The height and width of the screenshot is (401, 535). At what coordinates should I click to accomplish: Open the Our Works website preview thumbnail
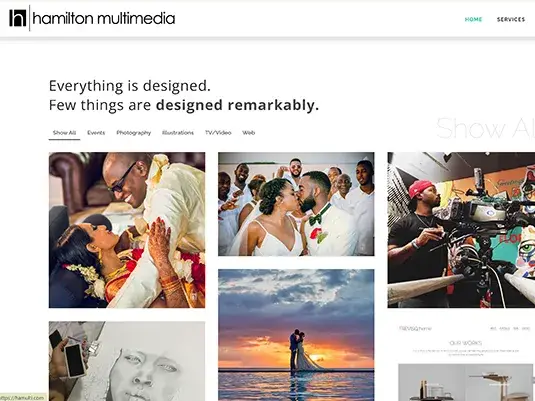tap(461, 361)
